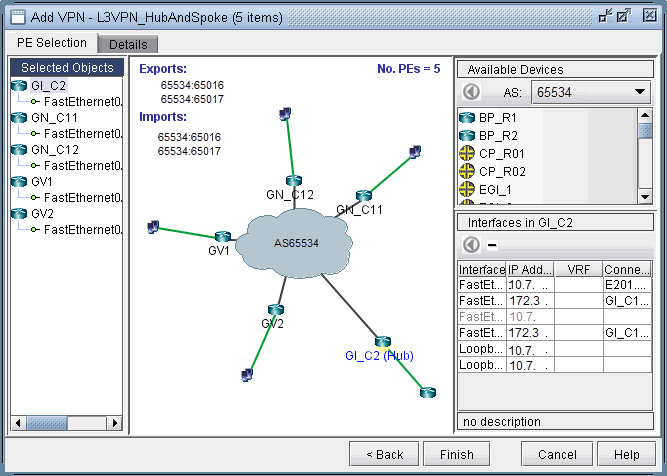Click the GI_C2 (Hub) router icon
This screenshot has width=667, height=476.
pyautogui.click(x=382, y=342)
